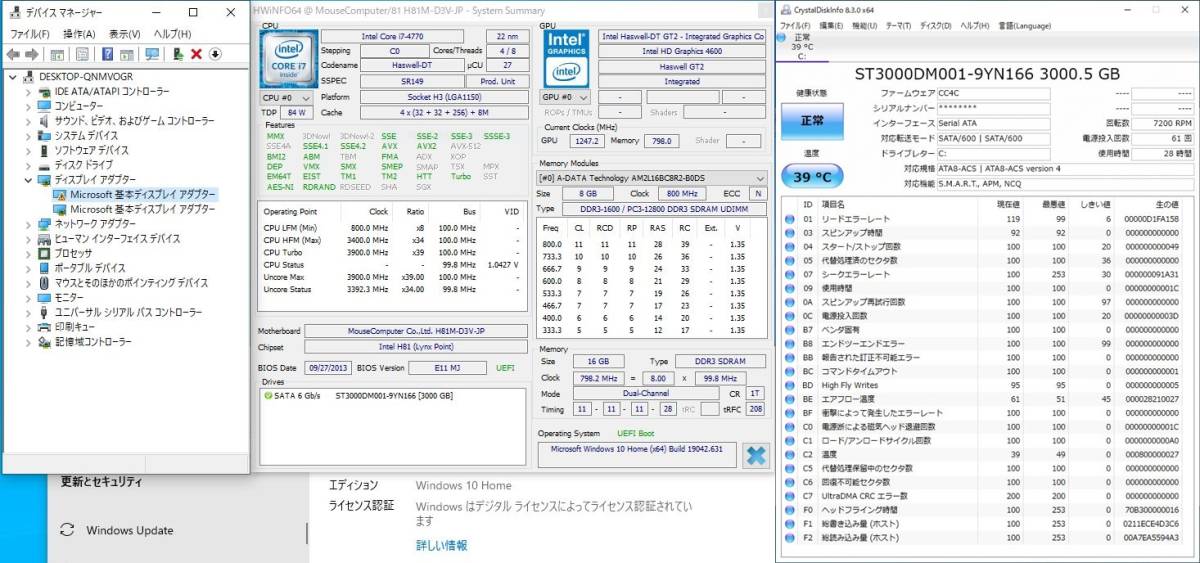This screenshot has height=563, width=1200.
Task: Expand IDE ATA/ATAPI コントローラー node
Action: point(28,91)
